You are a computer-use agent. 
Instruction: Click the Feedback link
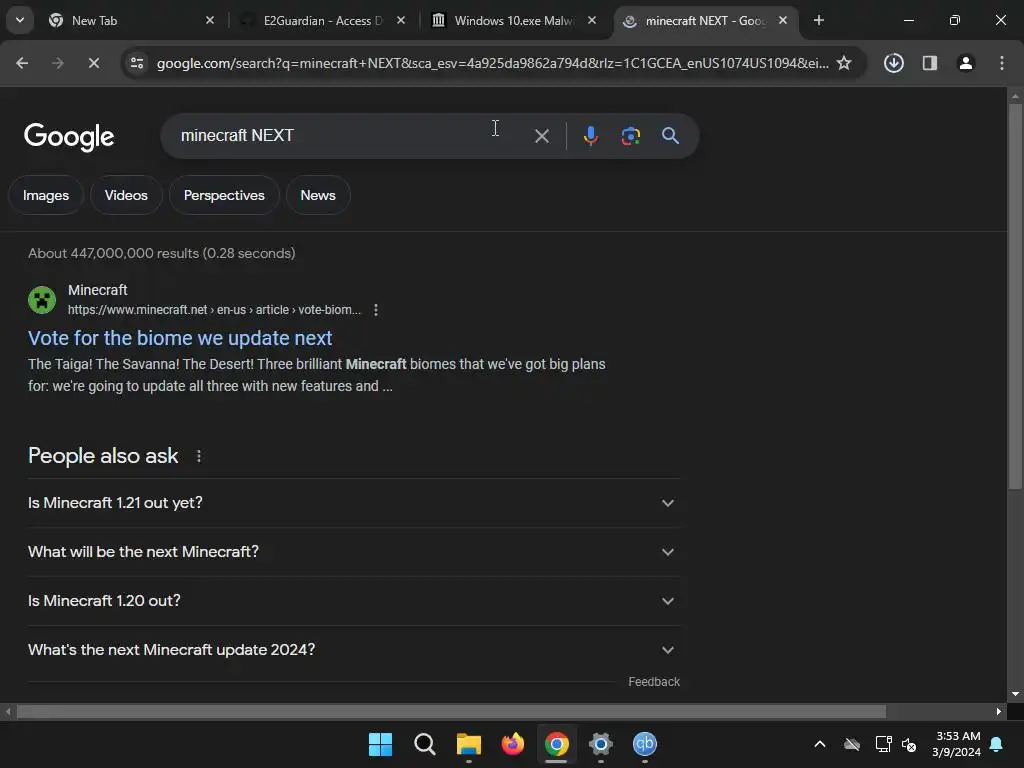click(x=654, y=682)
